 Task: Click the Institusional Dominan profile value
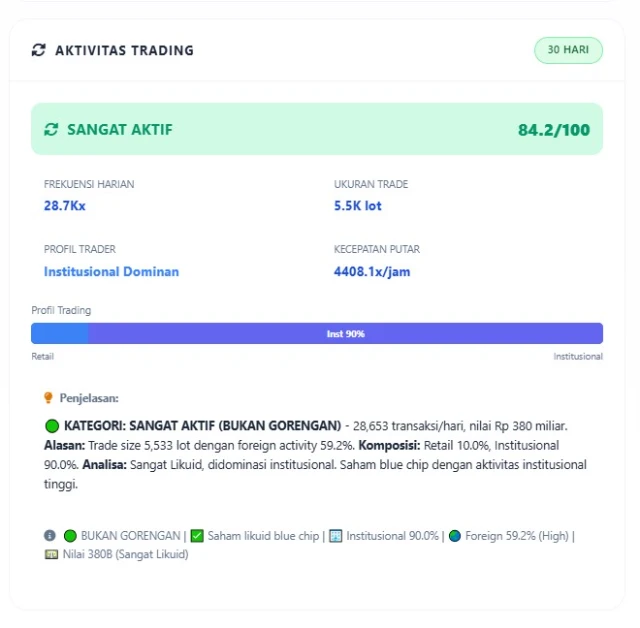tap(111, 271)
